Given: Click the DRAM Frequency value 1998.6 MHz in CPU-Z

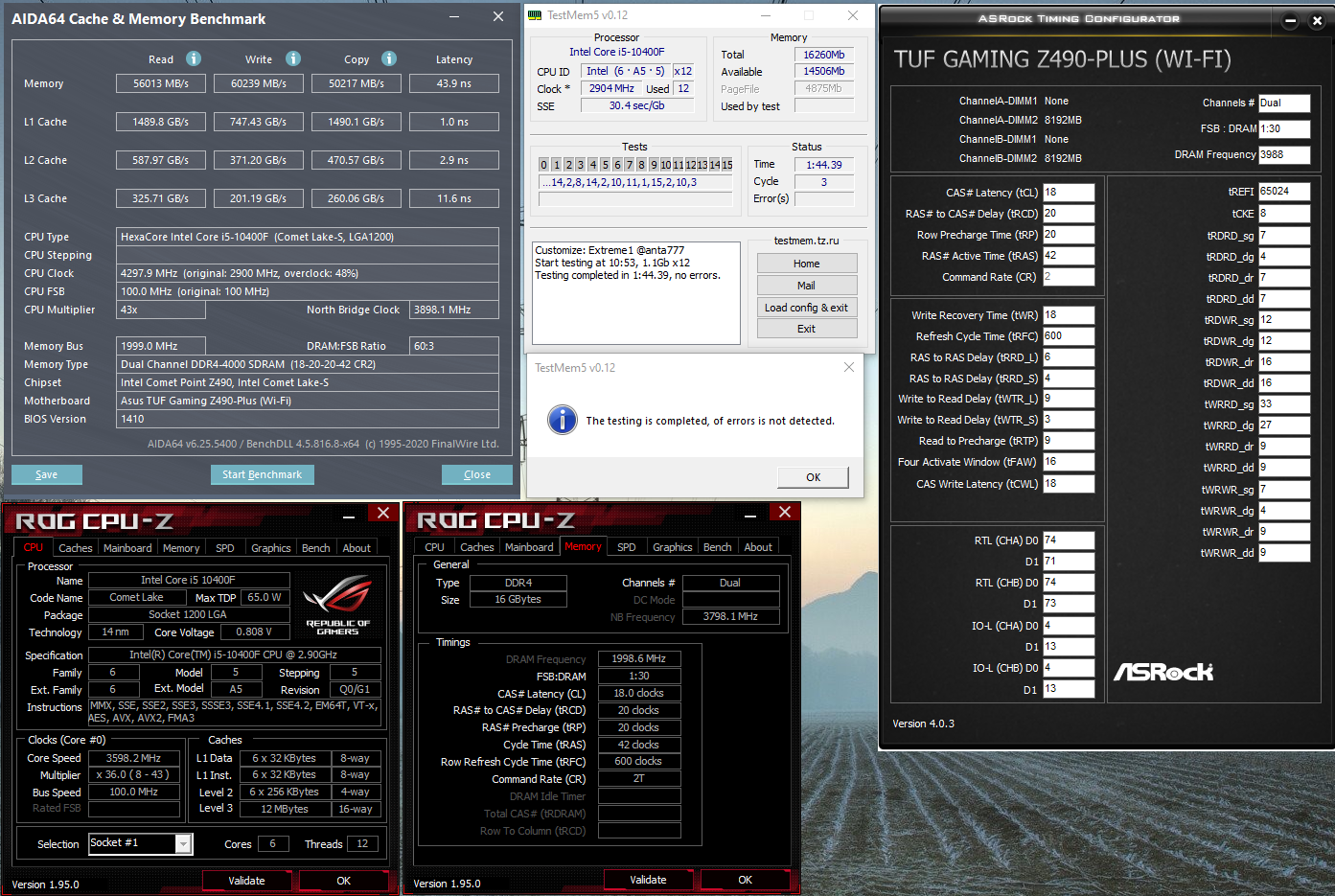Looking at the screenshot, I should coord(639,659).
